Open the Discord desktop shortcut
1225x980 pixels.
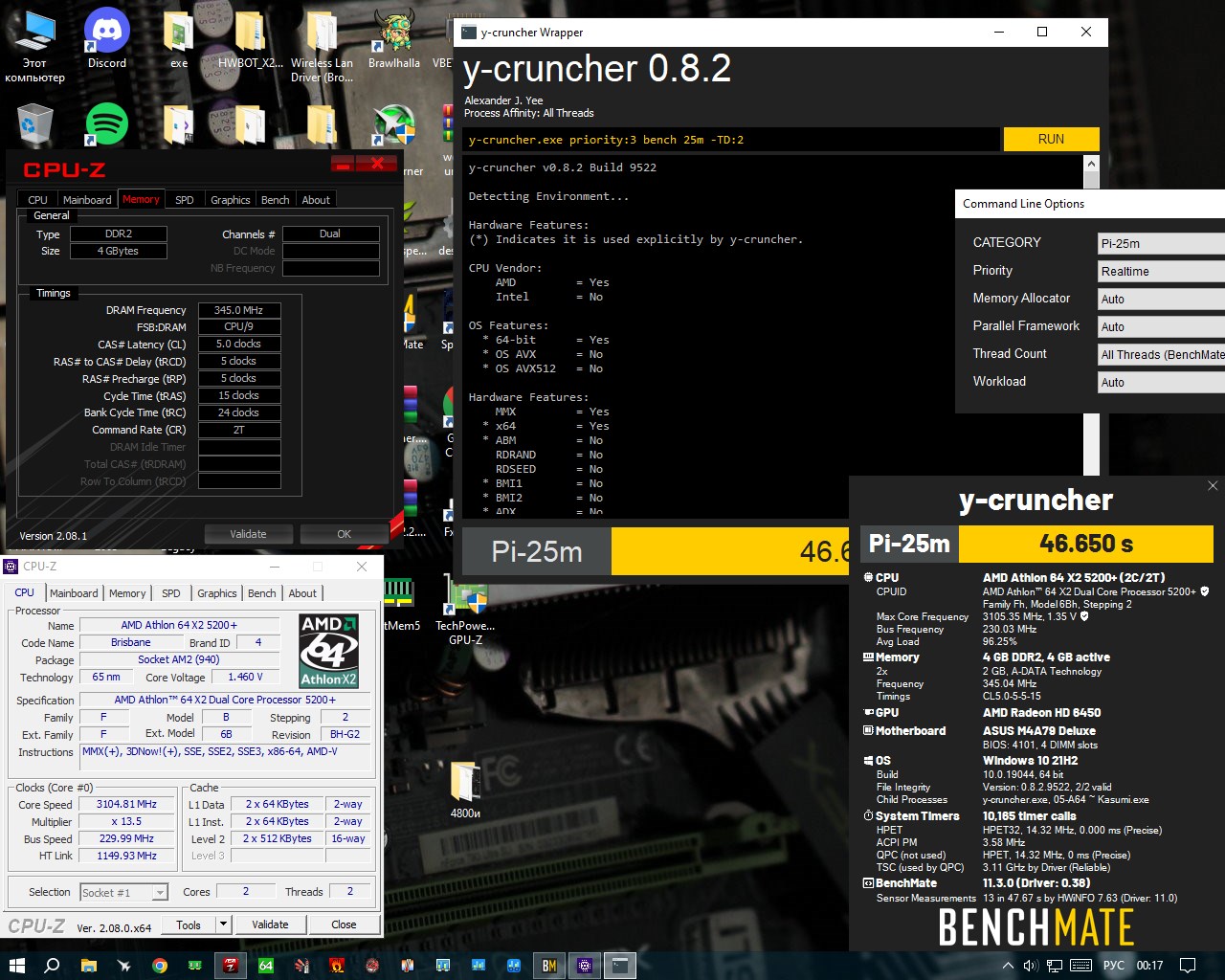pos(107,38)
